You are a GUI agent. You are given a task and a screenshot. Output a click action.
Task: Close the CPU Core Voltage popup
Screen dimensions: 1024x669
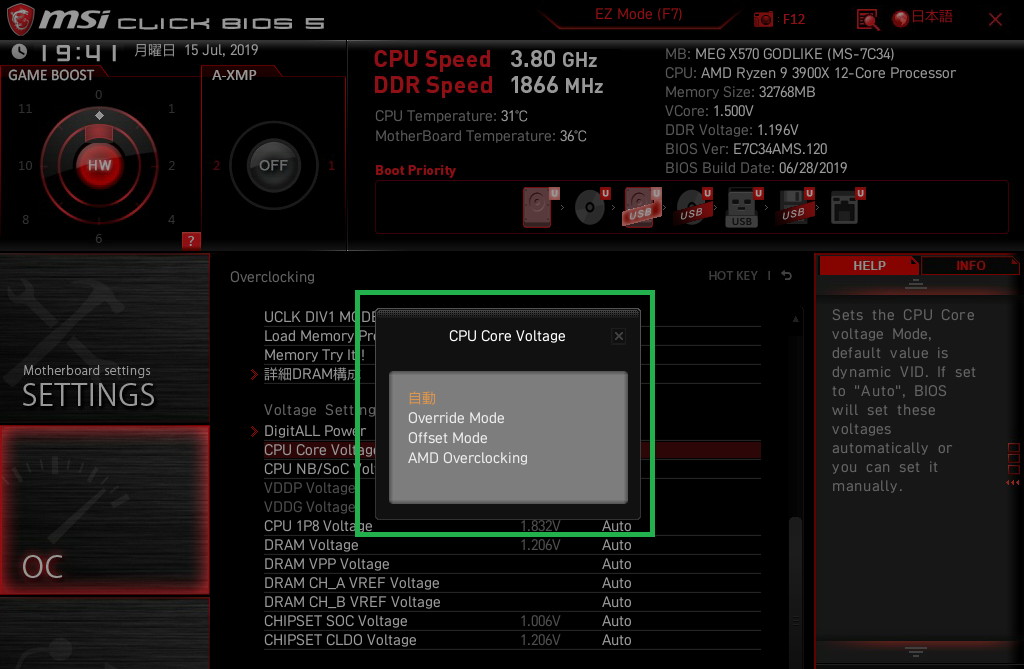point(618,336)
